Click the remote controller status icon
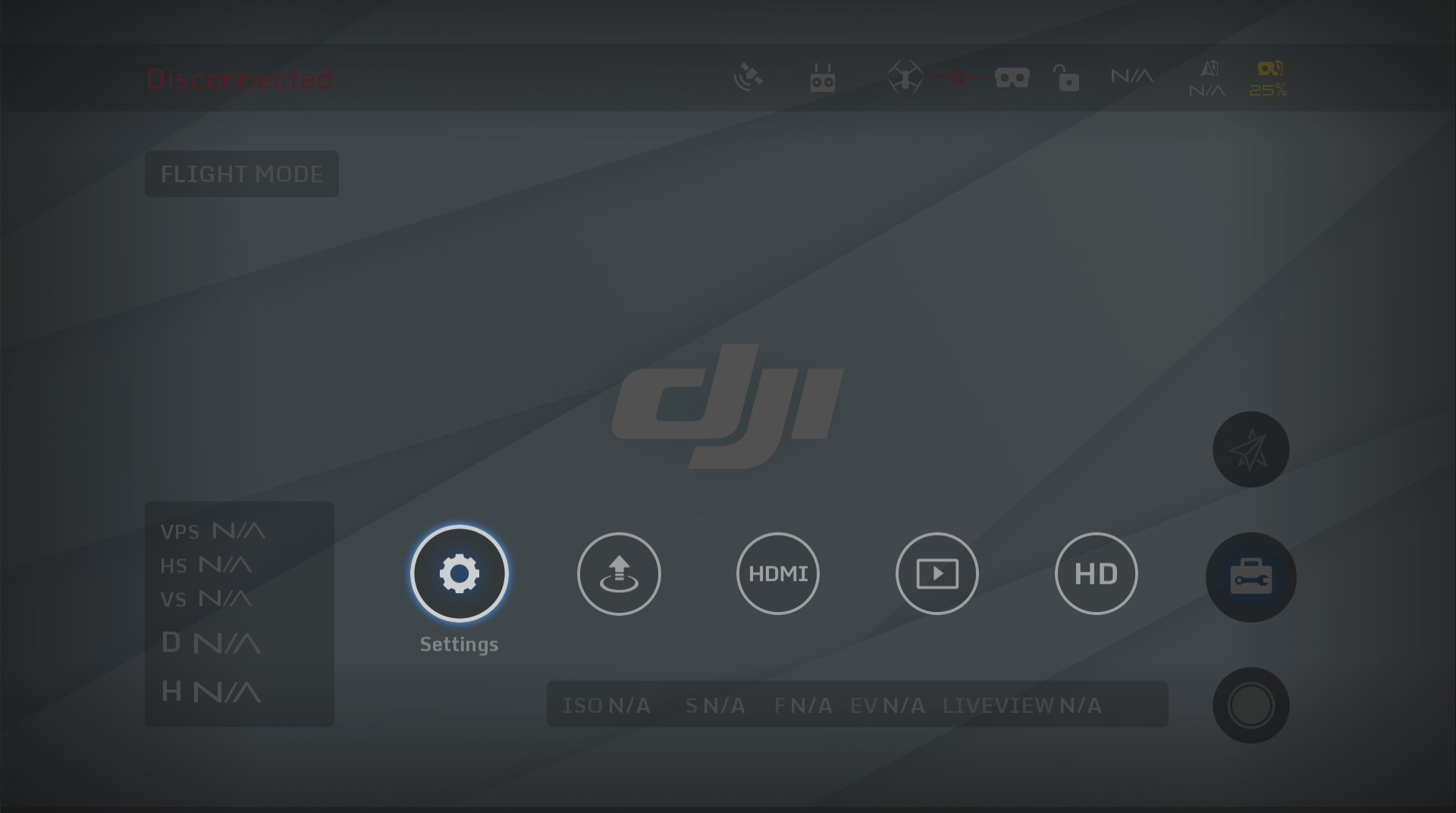The width and height of the screenshot is (1456, 813). [823, 77]
